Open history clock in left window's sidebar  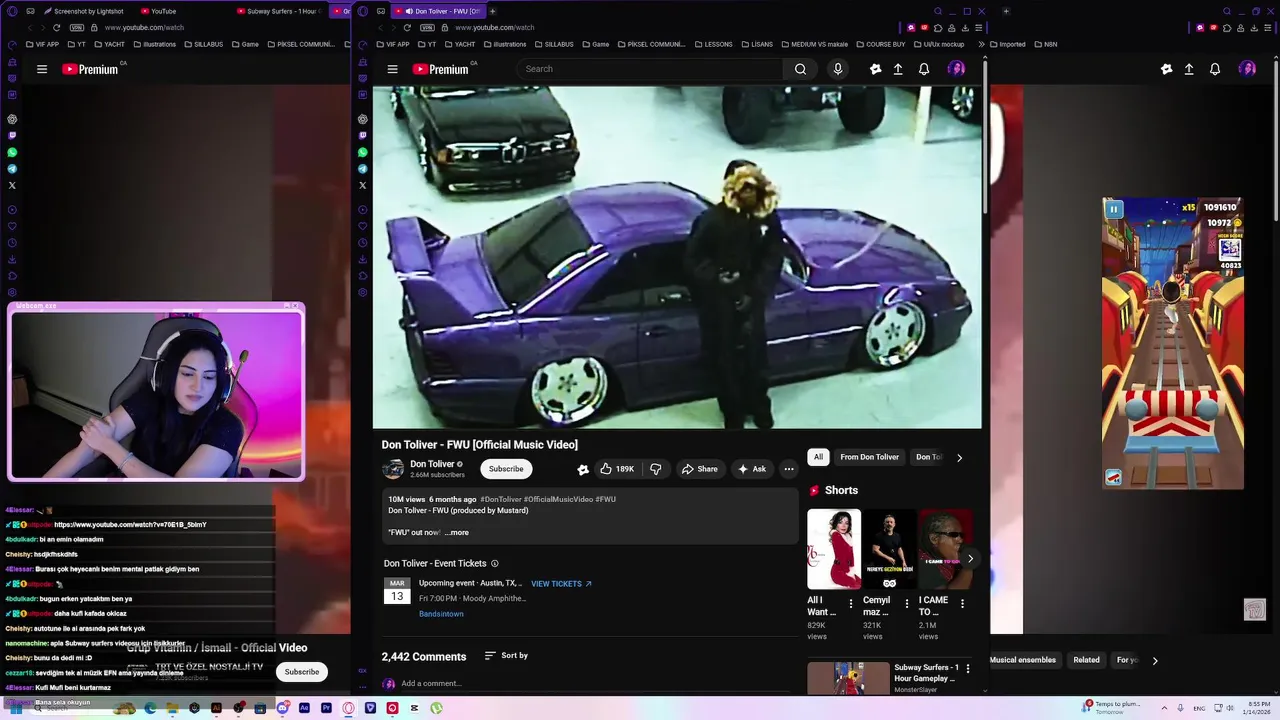(x=12, y=242)
